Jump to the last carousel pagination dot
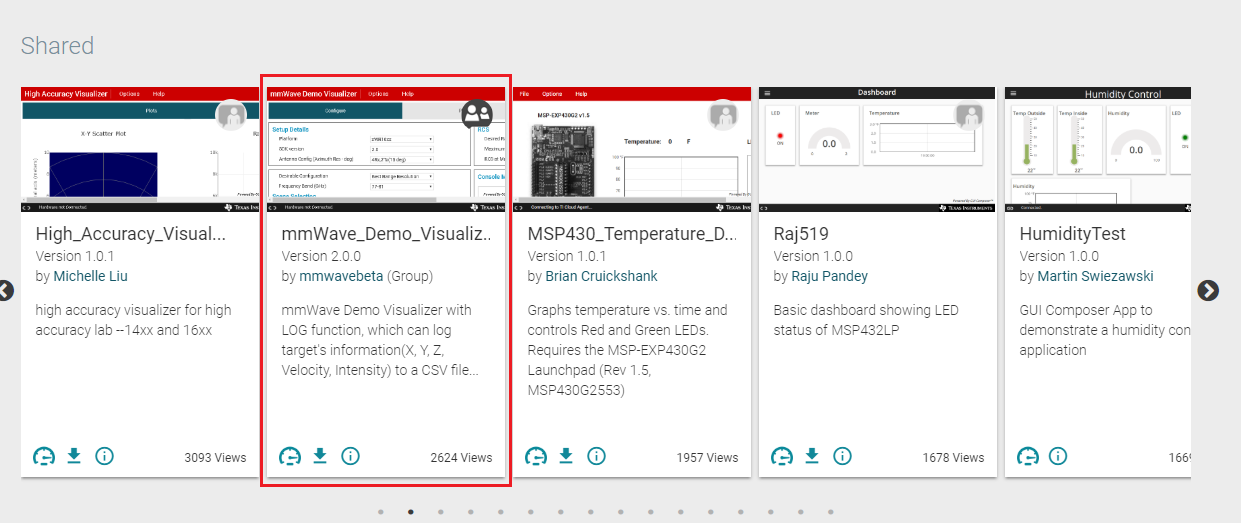Viewport: 1241px width, 523px height. click(x=830, y=511)
